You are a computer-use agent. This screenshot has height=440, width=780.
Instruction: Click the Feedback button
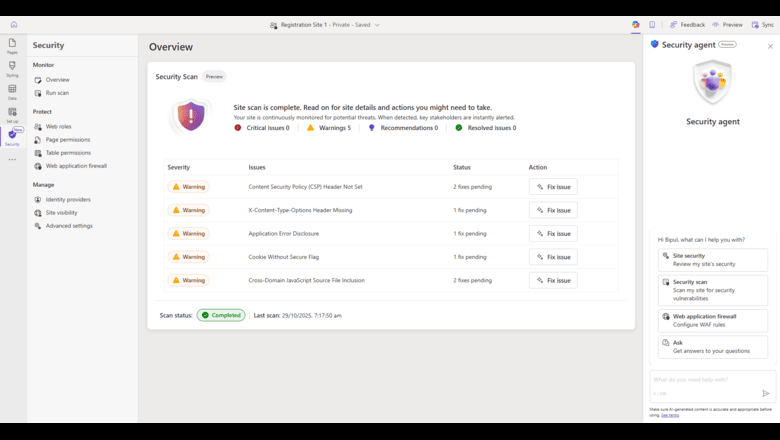[x=687, y=24]
